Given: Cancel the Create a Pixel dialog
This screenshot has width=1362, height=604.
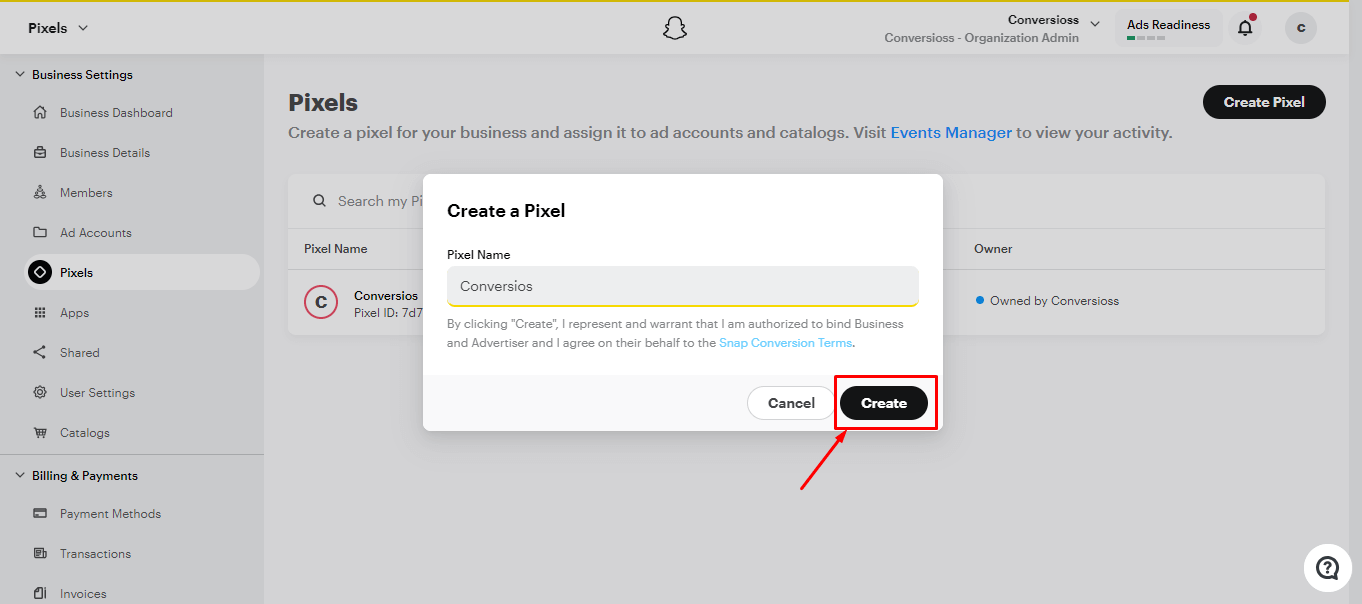Looking at the screenshot, I should click(791, 403).
